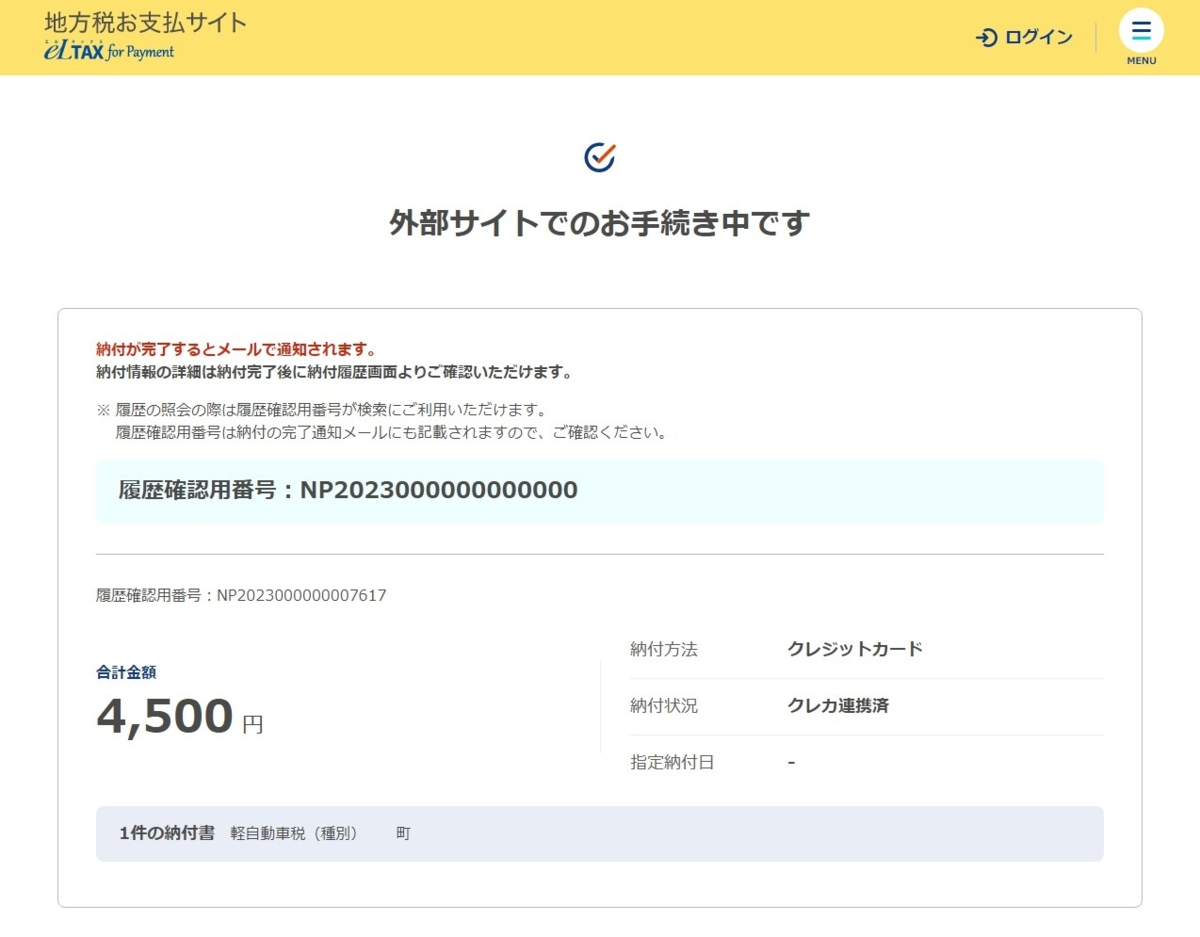Click the ログイン link text
The width and height of the screenshot is (1200, 937).
tap(1038, 38)
